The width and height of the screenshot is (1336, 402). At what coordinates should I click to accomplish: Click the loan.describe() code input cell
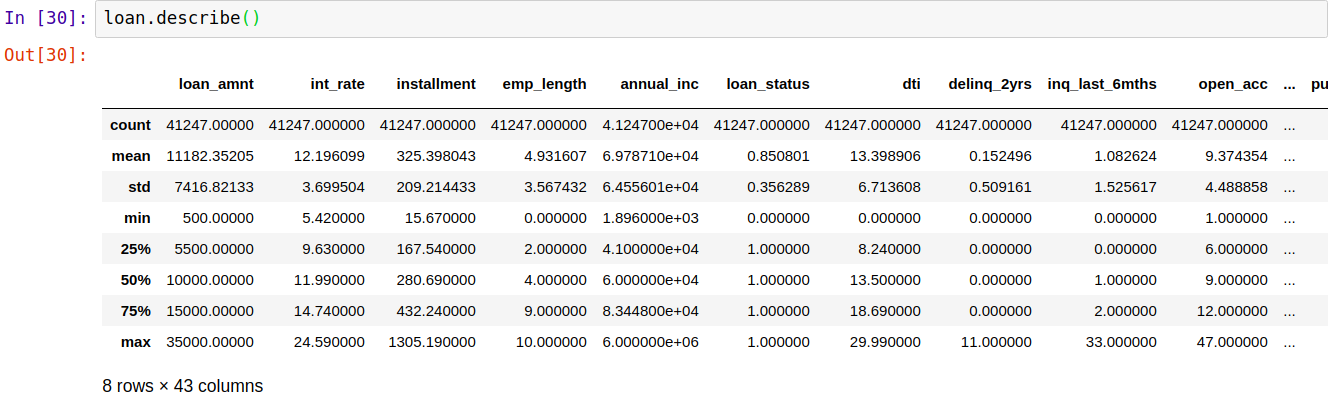click(x=711, y=19)
